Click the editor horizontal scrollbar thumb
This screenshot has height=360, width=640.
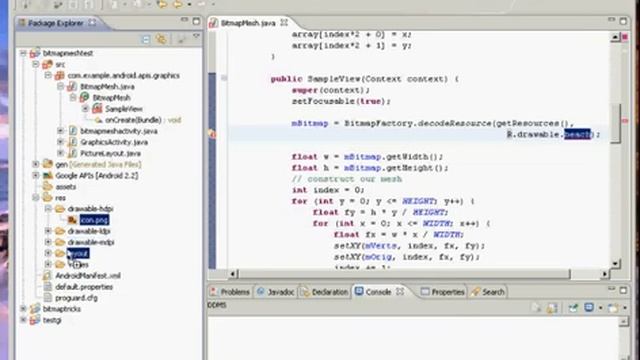404,274
